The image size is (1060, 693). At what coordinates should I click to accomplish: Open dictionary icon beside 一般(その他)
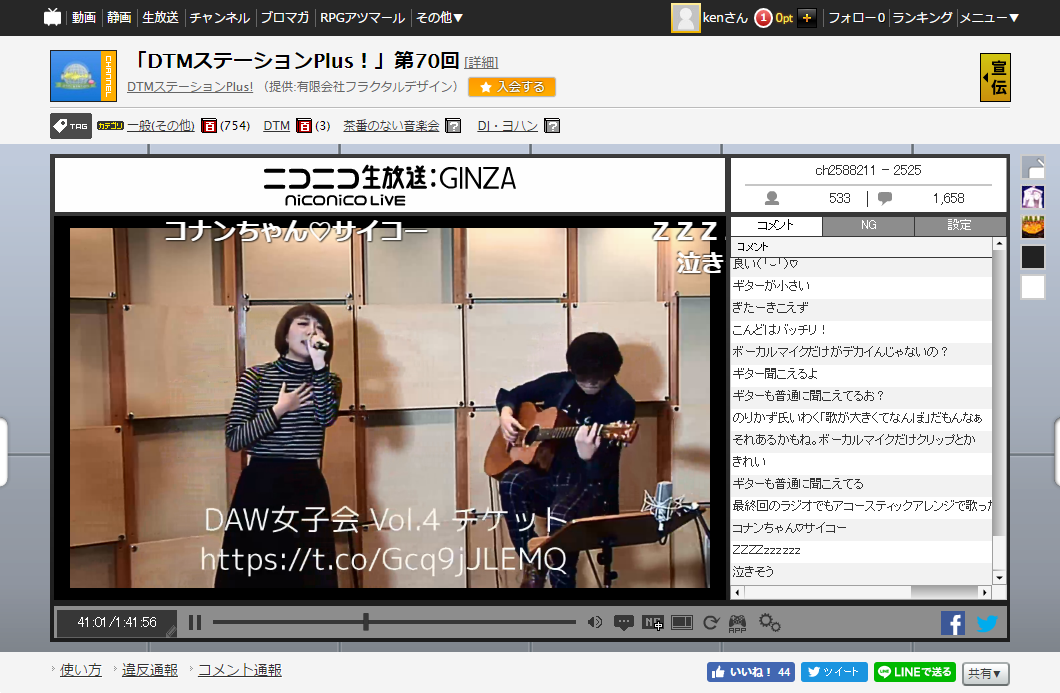[209, 126]
